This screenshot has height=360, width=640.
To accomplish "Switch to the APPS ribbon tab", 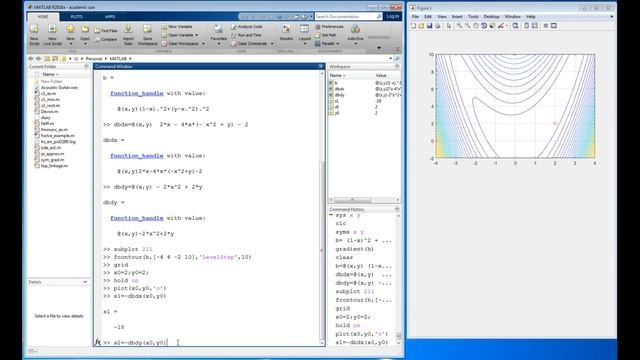I will [110, 17].
